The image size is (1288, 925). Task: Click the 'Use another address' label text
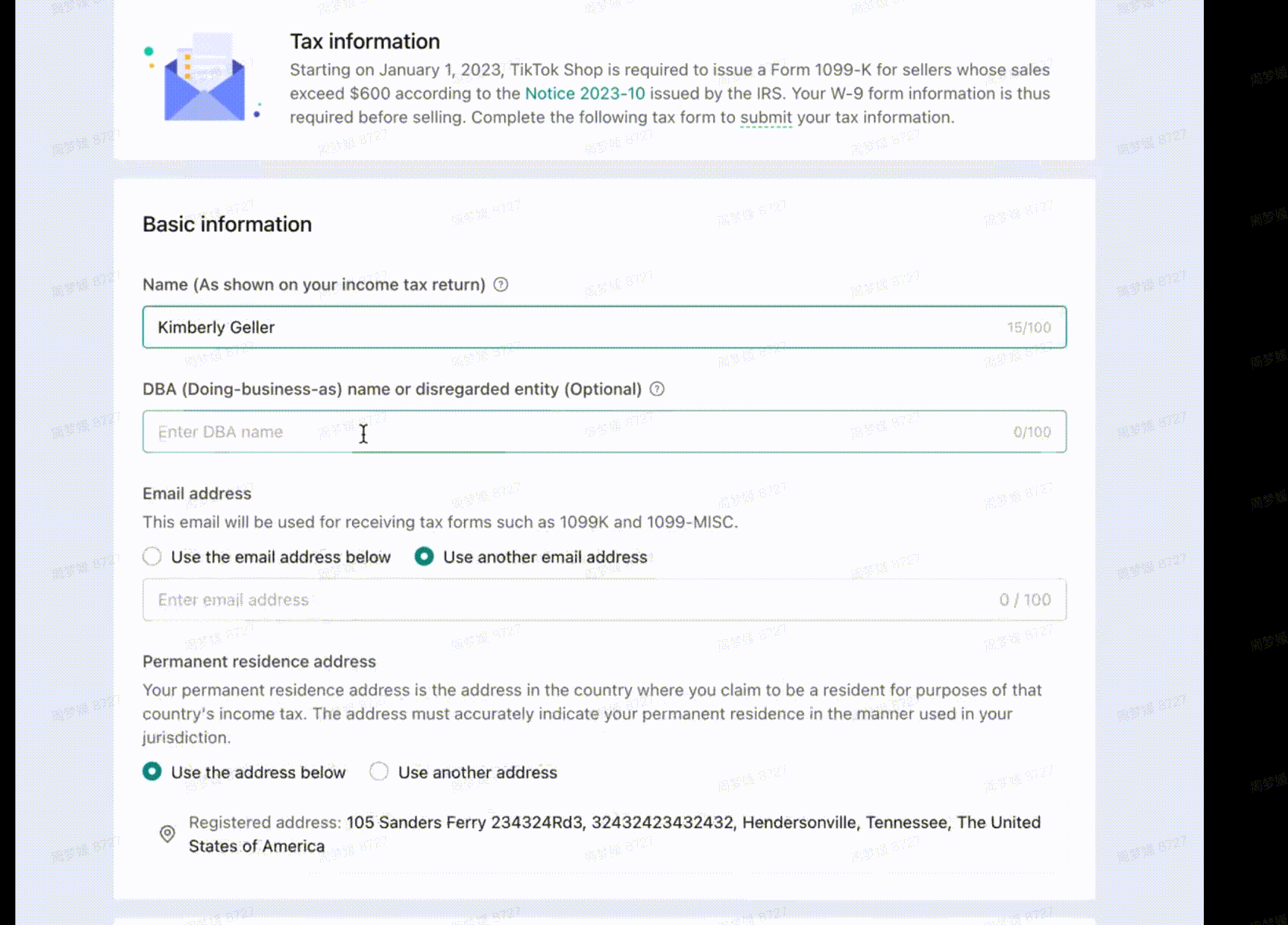[478, 773]
